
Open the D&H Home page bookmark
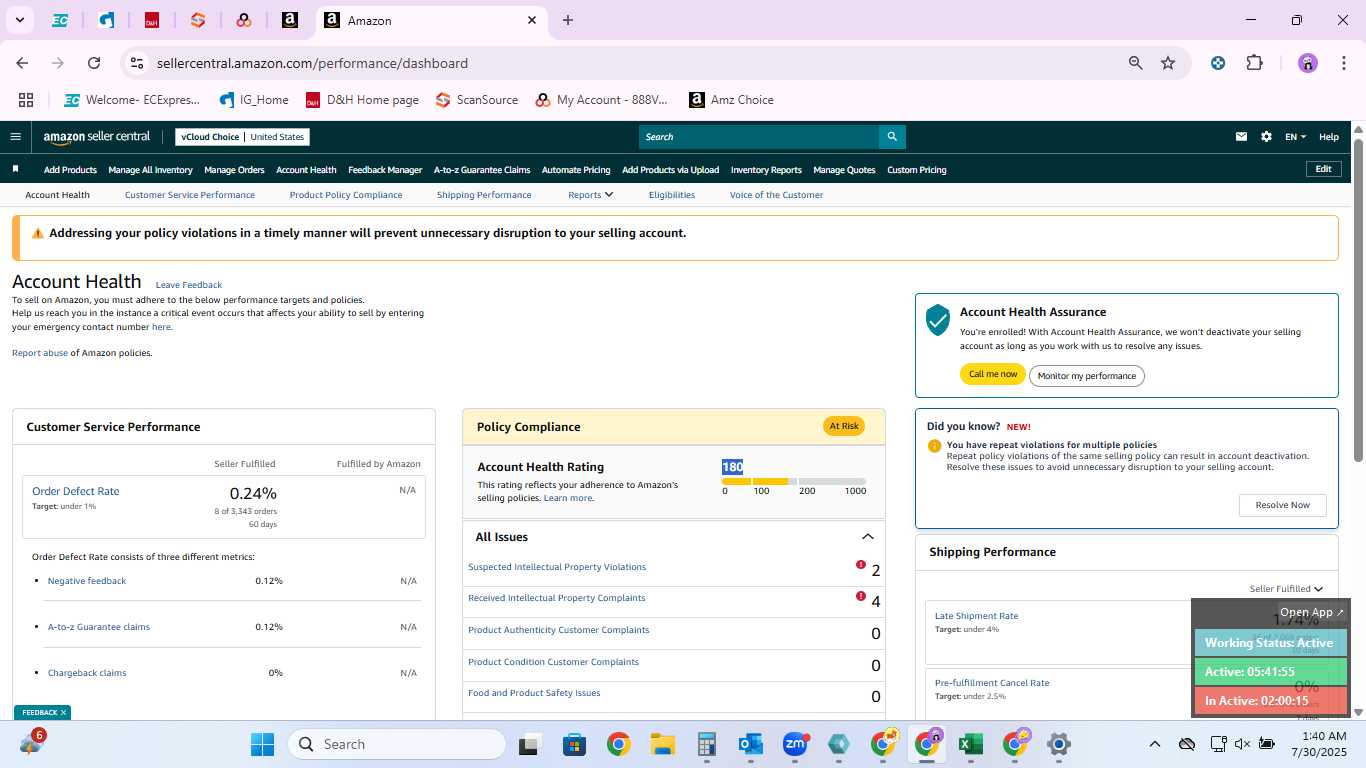(x=362, y=100)
